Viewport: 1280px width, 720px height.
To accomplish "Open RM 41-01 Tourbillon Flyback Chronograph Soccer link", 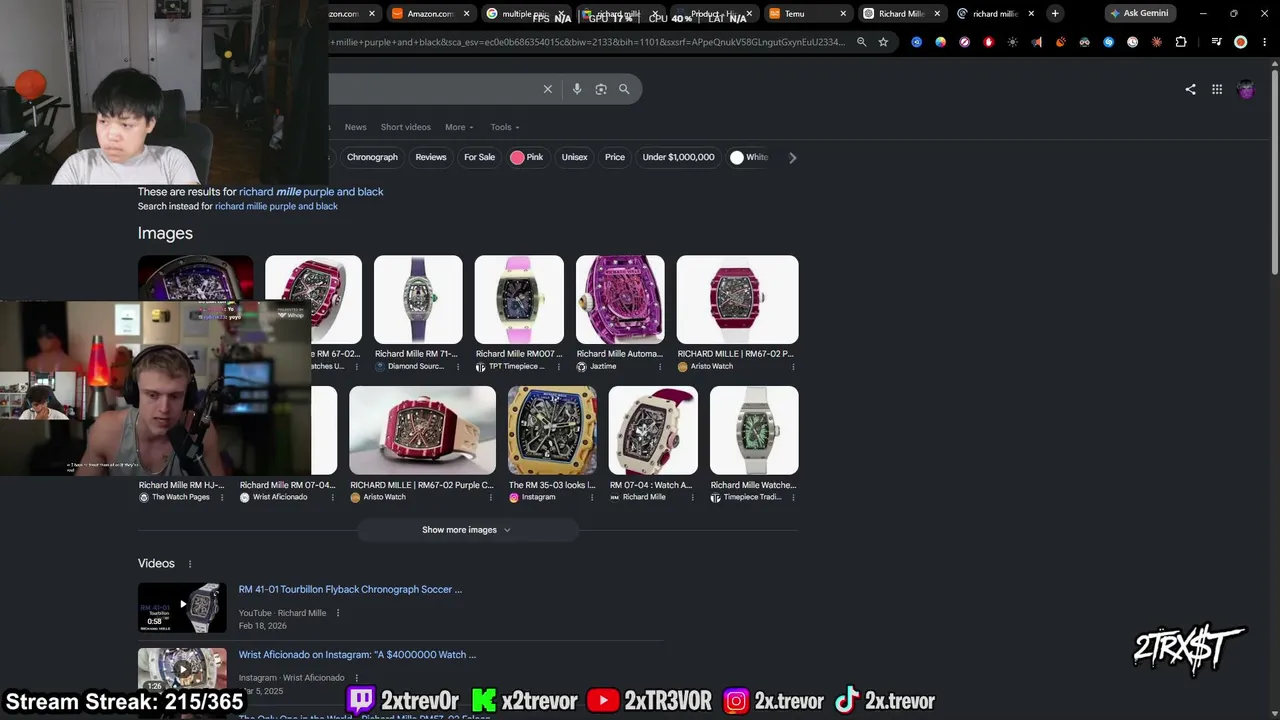I will [350, 590].
